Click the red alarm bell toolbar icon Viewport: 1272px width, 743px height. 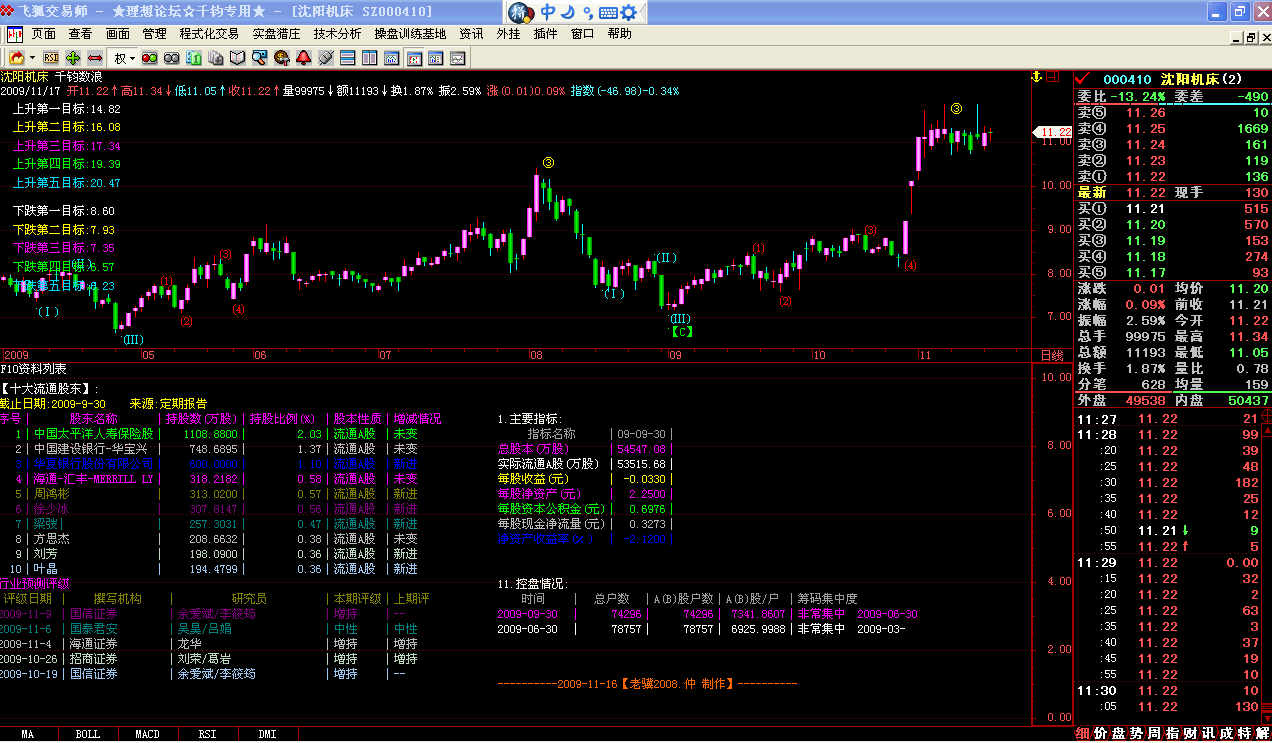click(303, 58)
